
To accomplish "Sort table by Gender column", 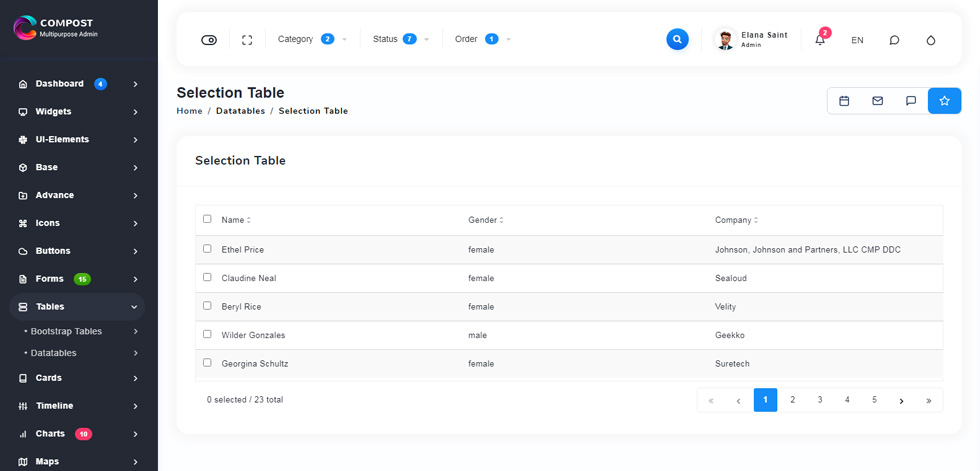I will click(x=486, y=220).
